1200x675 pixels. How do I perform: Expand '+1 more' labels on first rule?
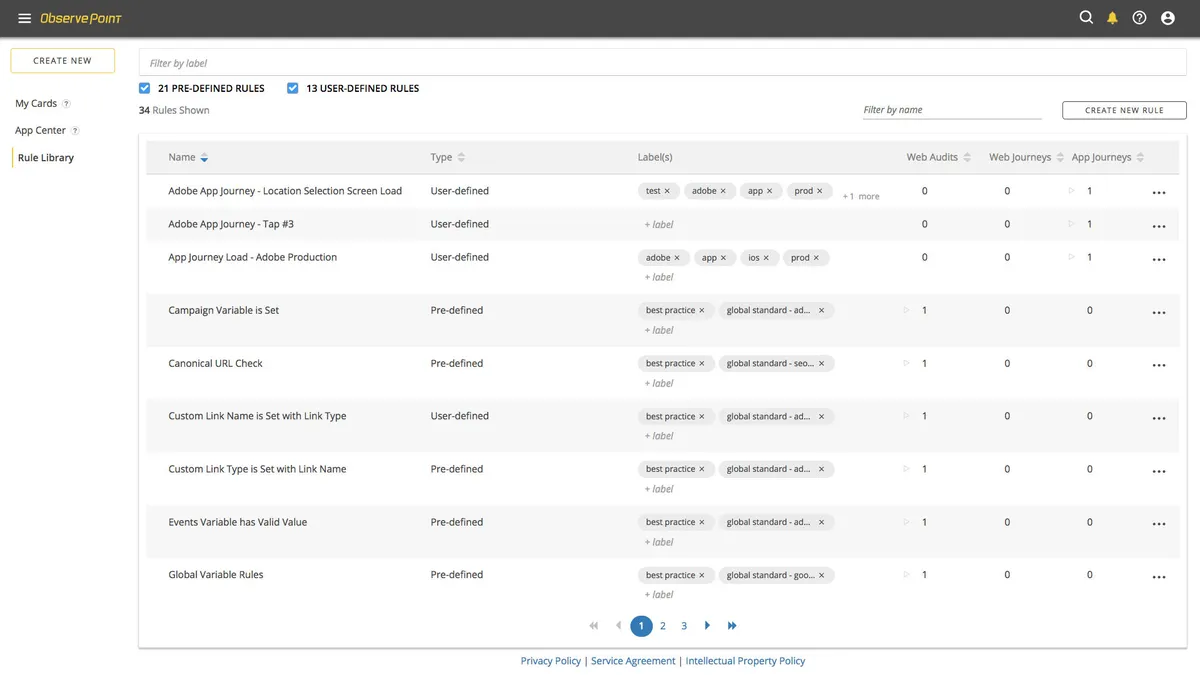861,197
